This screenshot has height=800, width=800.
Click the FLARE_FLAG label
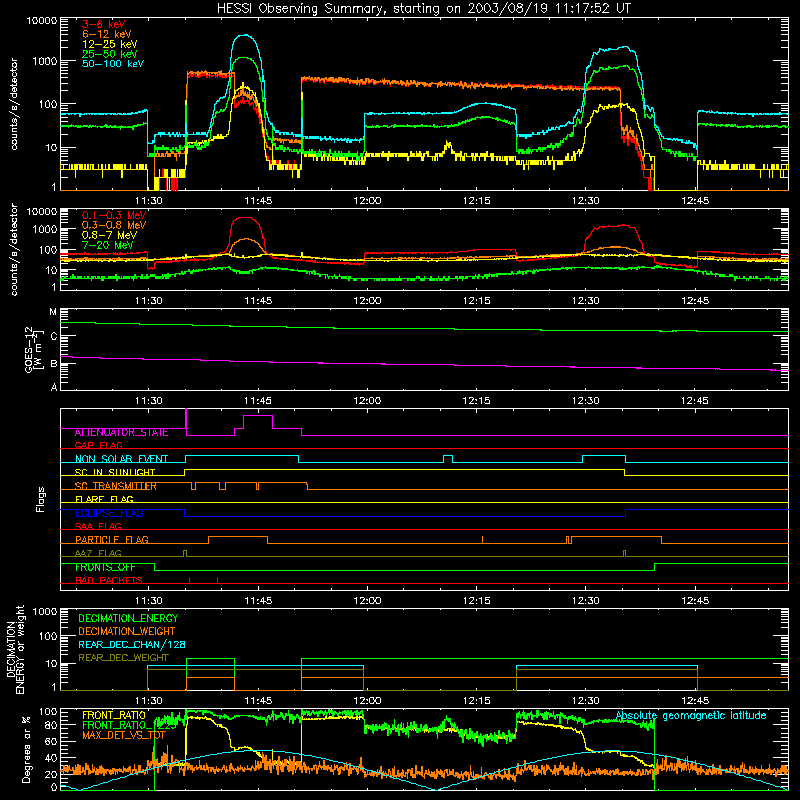[x=104, y=499]
